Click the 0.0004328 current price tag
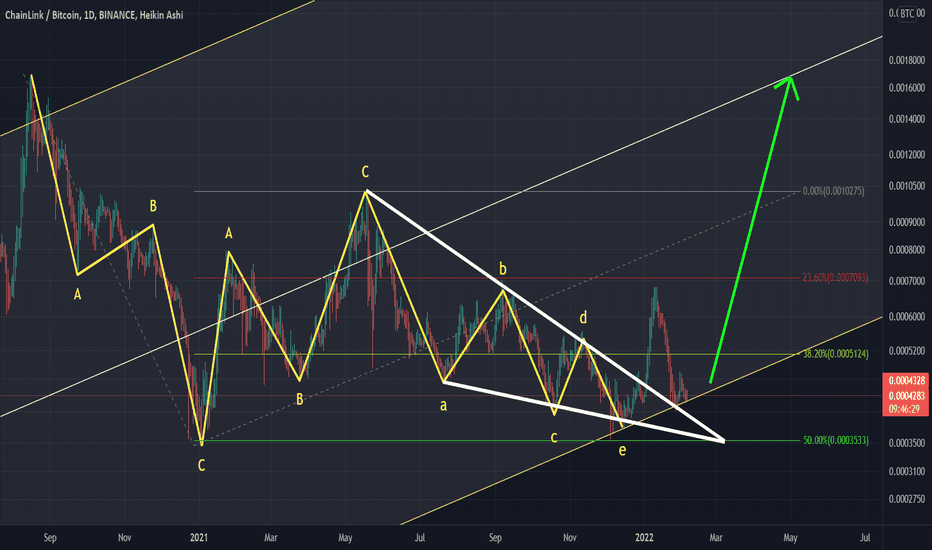932x550 pixels. pos(907,381)
